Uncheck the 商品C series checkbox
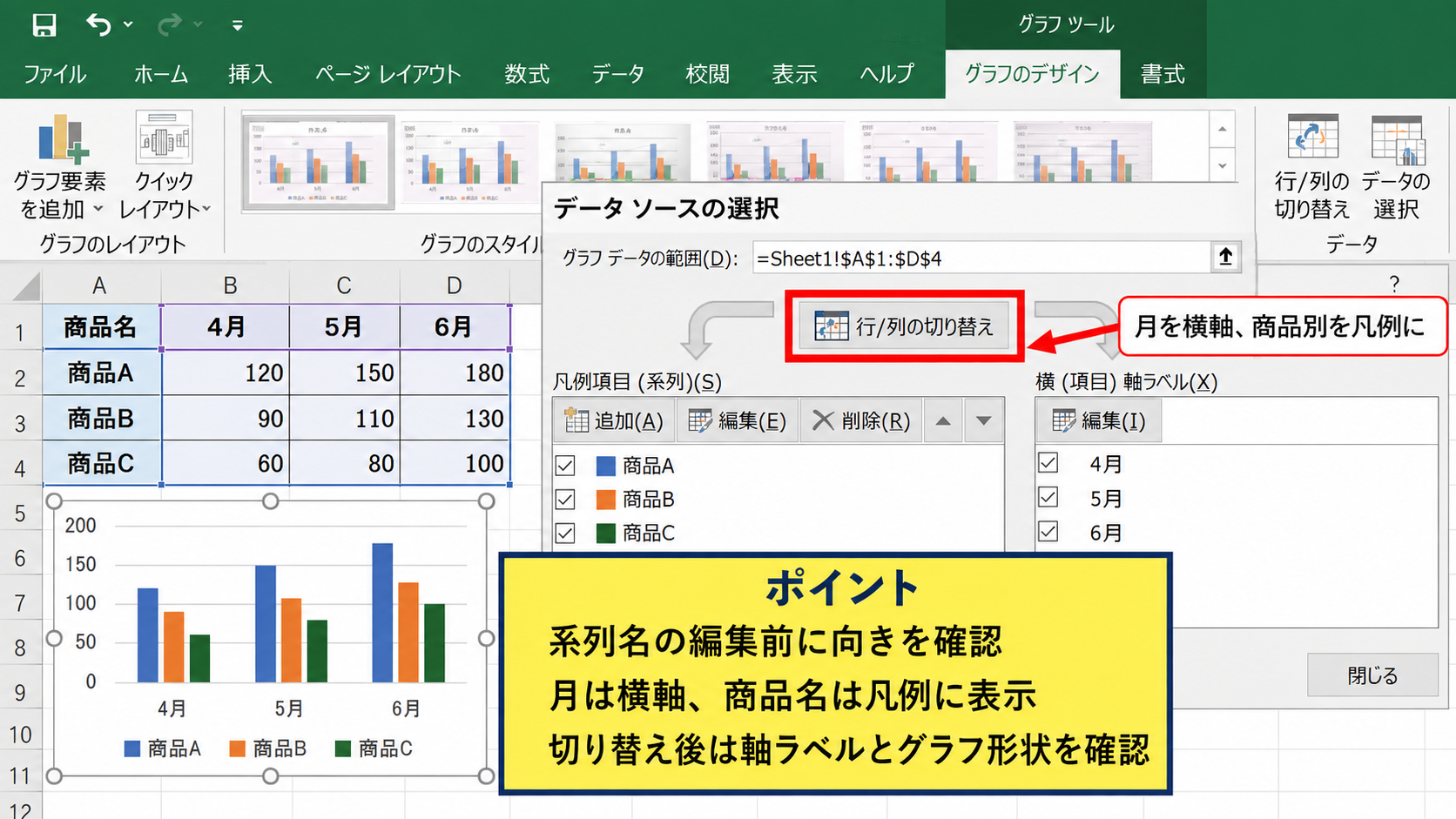1456x819 pixels. pyautogui.click(x=565, y=533)
